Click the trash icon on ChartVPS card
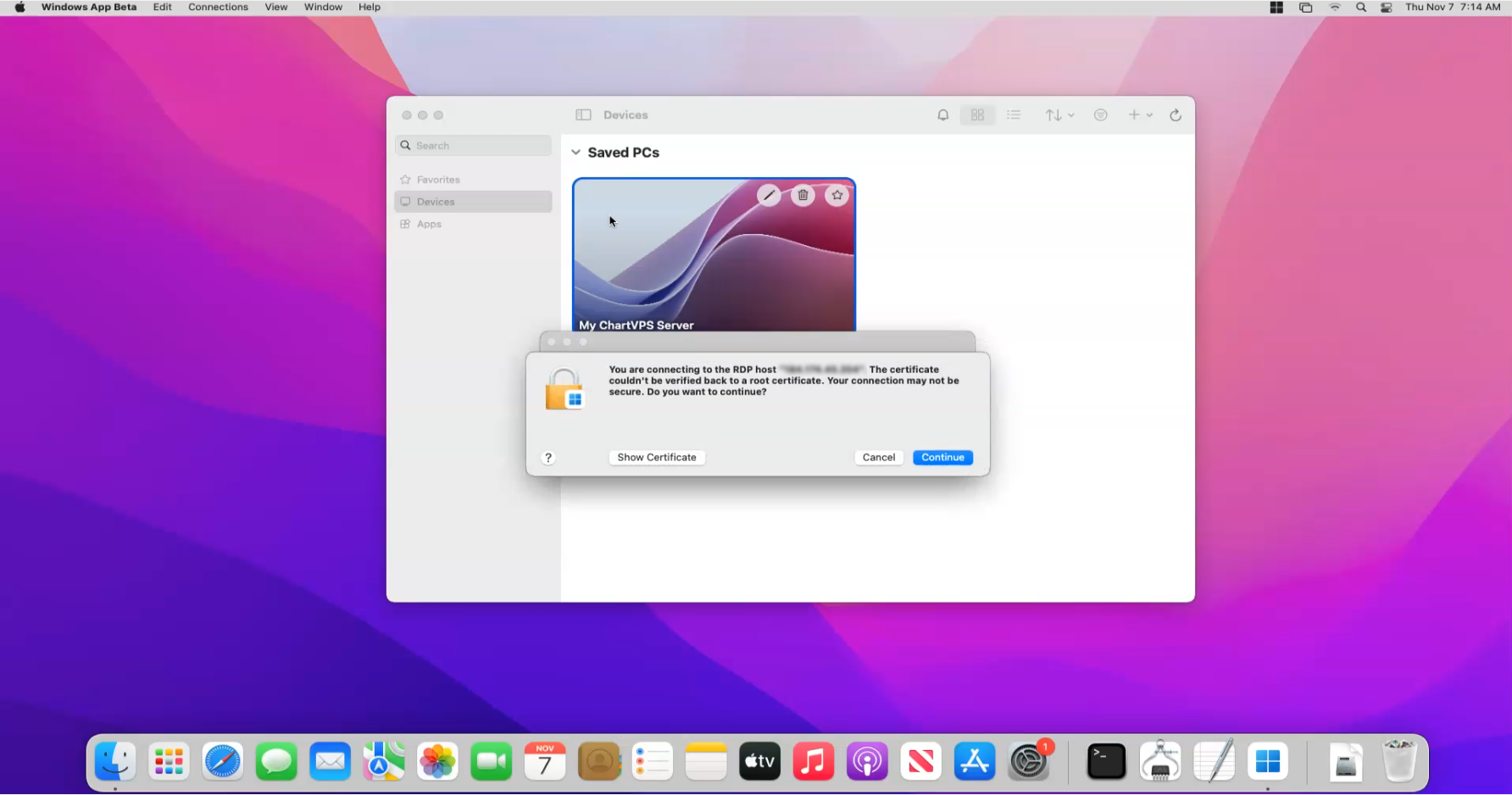The height and width of the screenshot is (795, 1512). 803,196
